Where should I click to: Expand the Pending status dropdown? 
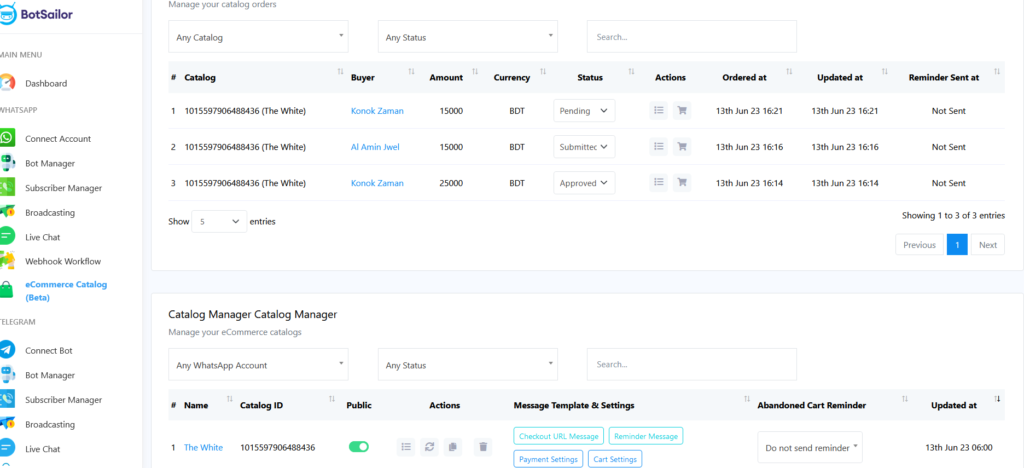tap(584, 111)
